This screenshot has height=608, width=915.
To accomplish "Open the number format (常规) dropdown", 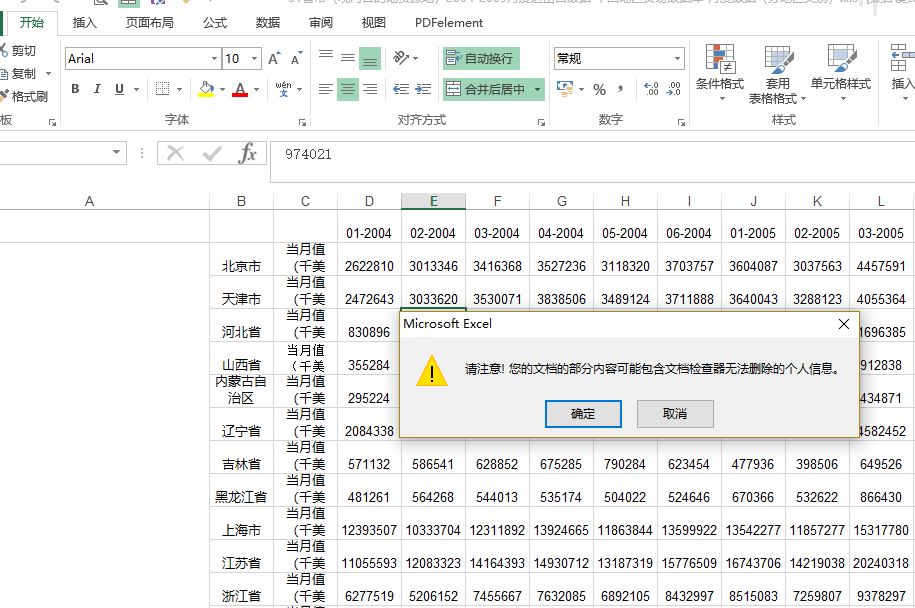I will (x=677, y=58).
